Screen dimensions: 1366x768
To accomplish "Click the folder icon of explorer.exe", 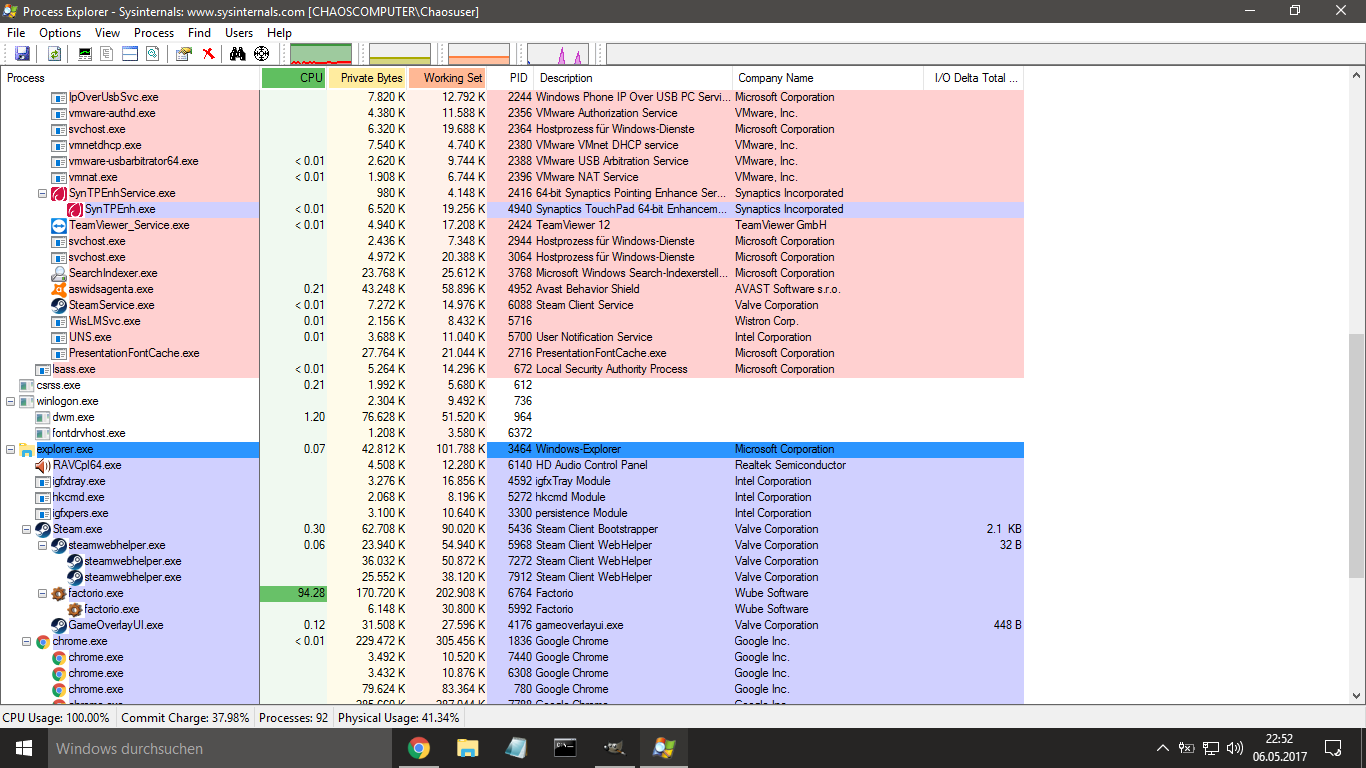I will point(27,449).
